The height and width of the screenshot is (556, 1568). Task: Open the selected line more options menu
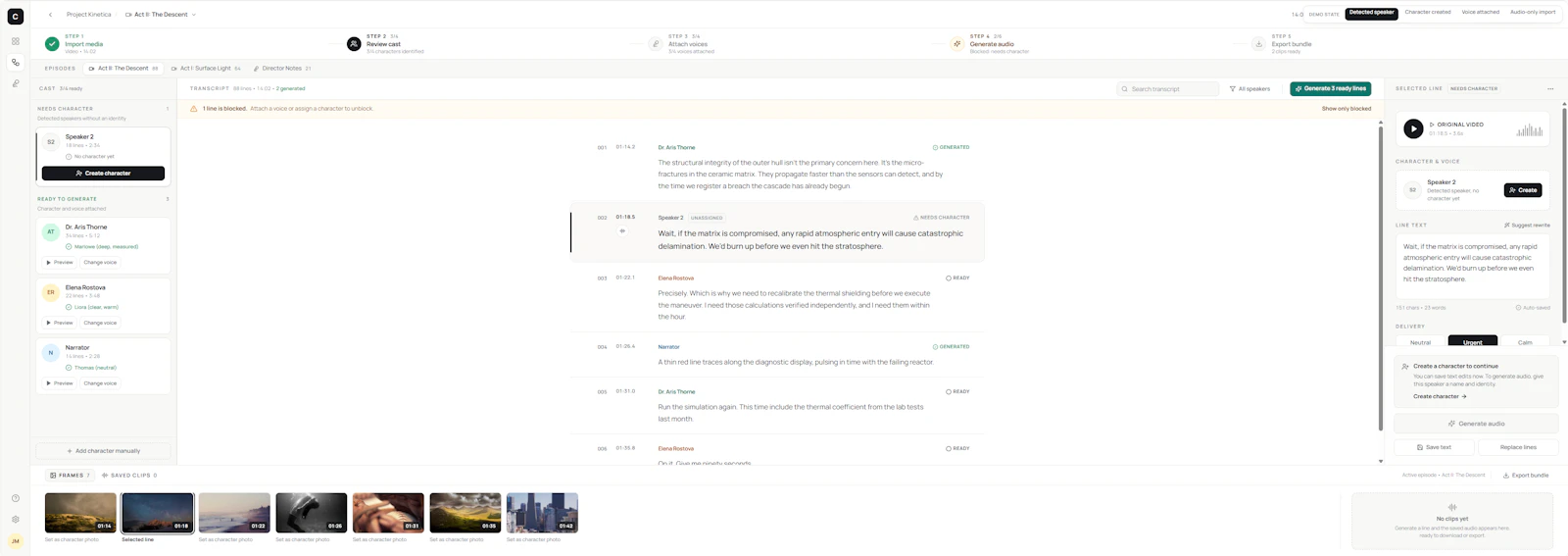click(1550, 88)
